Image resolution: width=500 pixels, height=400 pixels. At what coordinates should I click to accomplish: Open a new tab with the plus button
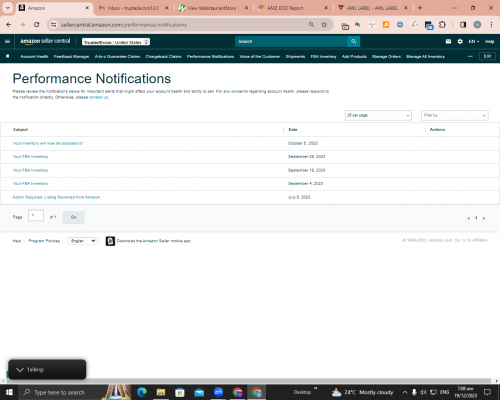tap(420, 8)
